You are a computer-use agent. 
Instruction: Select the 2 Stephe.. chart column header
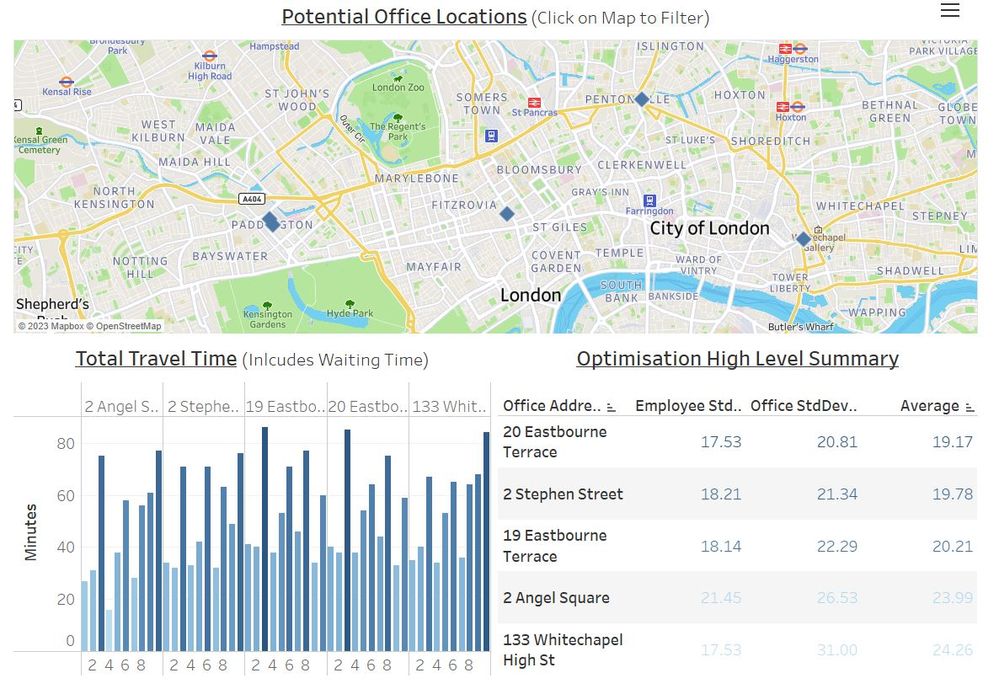[203, 407]
